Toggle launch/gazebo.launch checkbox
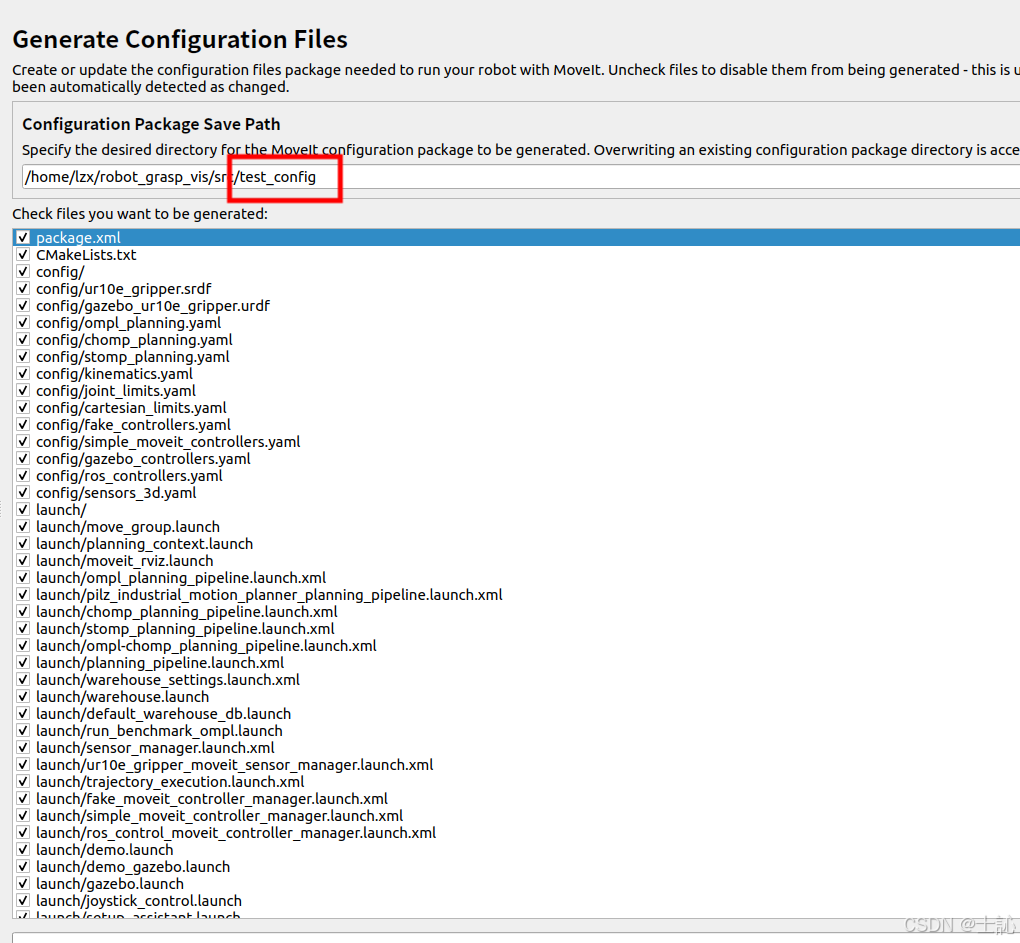 (23, 883)
